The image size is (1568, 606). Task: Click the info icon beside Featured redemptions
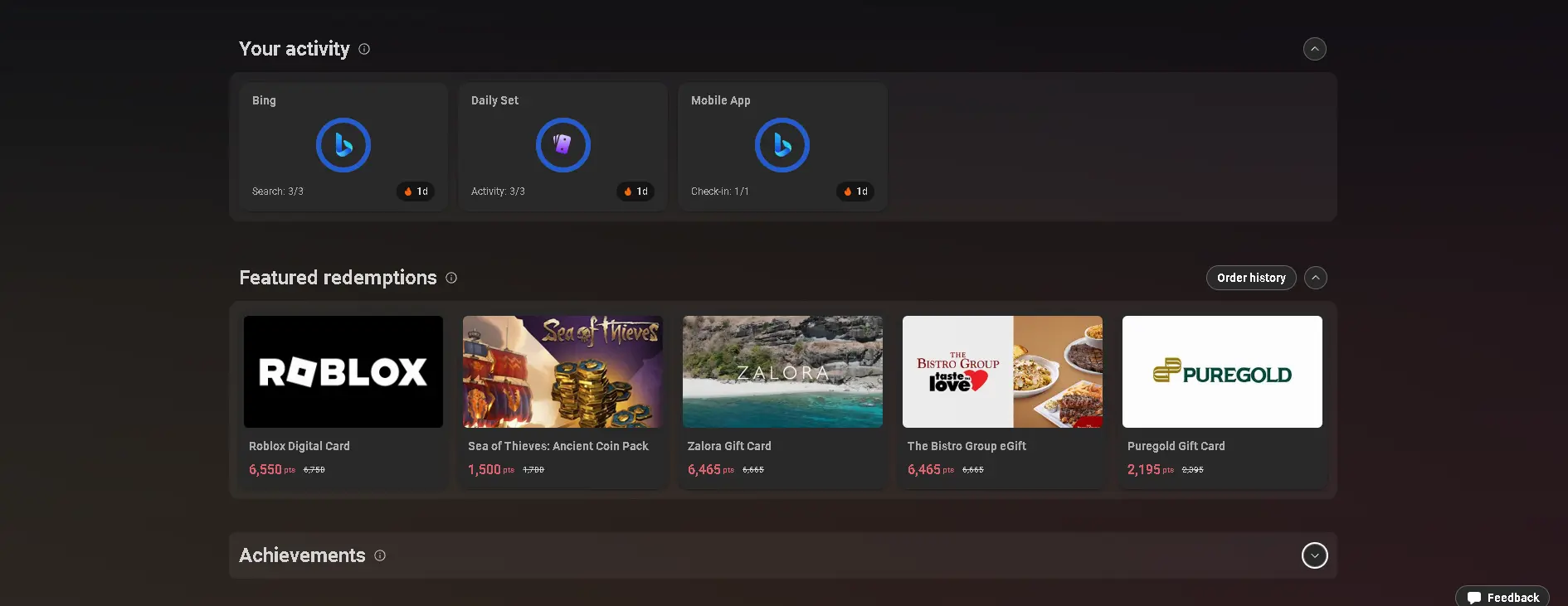[x=451, y=278]
